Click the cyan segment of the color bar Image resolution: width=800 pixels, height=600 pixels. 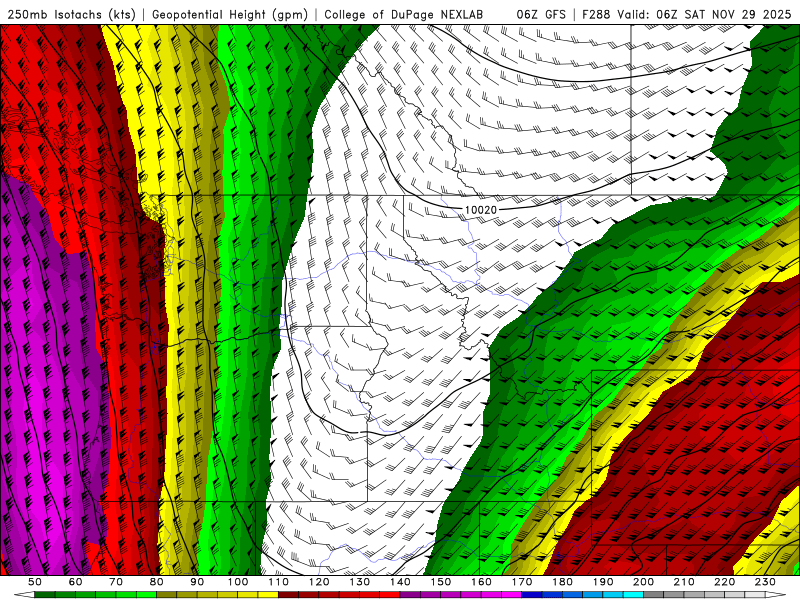tap(633, 595)
